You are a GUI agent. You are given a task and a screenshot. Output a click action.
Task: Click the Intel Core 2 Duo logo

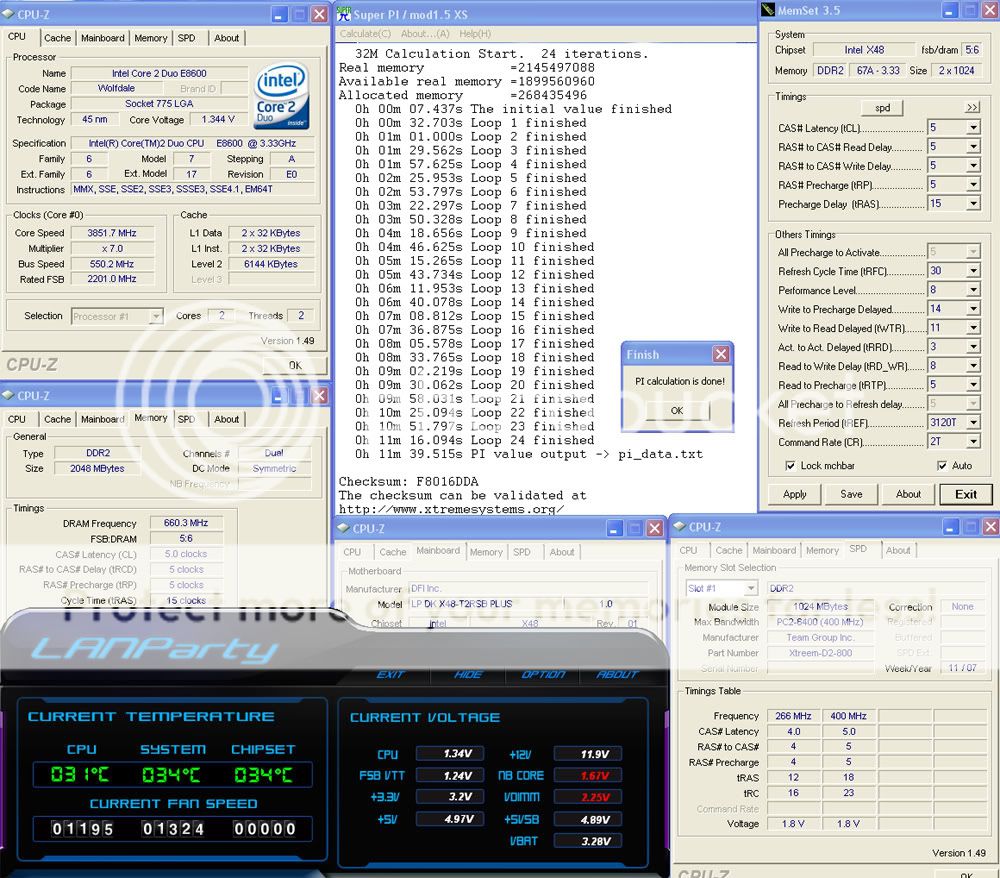[x=282, y=96]
